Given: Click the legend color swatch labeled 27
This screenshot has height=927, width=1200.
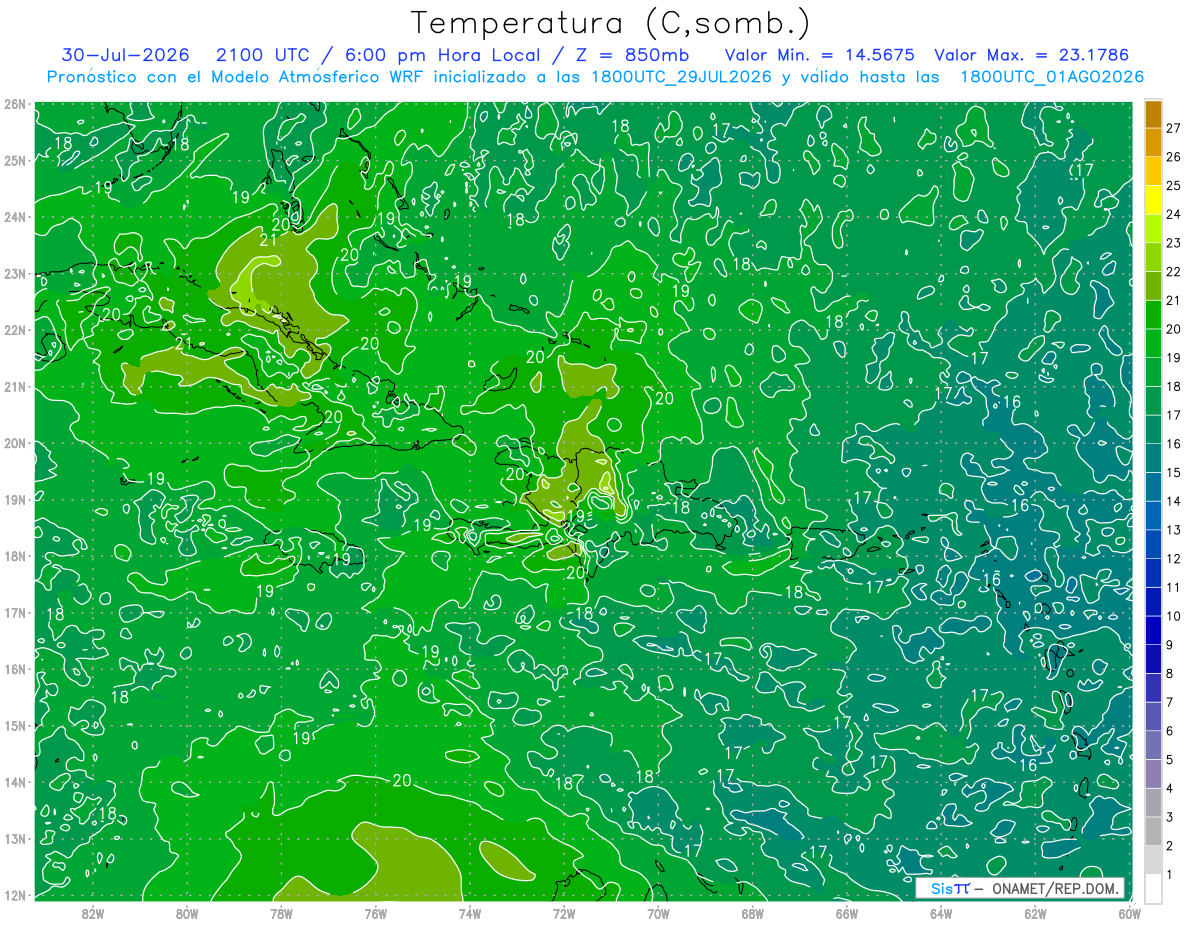Looking at the screenshot, I should coord(1153,114).
